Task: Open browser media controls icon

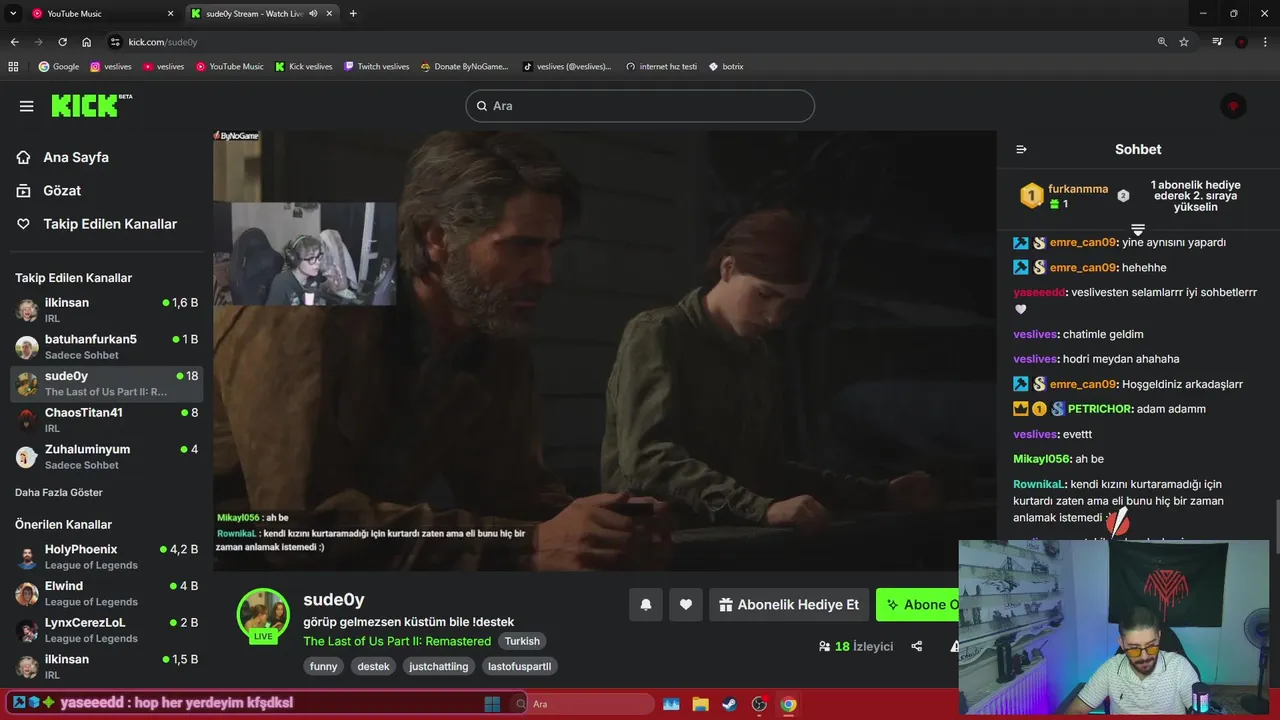Action: coord(1217,42)
